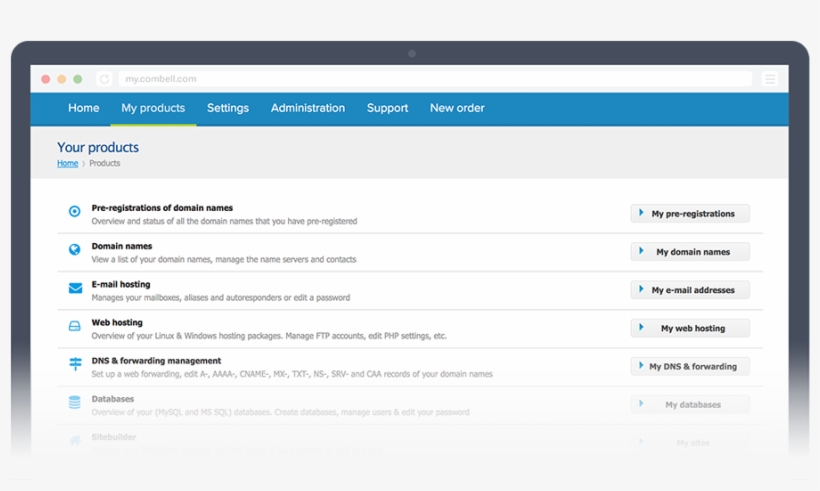Click the Web hosting drive icon
Image resolution: width=820 pixels, height=491 pixels.
pos(75,326)
